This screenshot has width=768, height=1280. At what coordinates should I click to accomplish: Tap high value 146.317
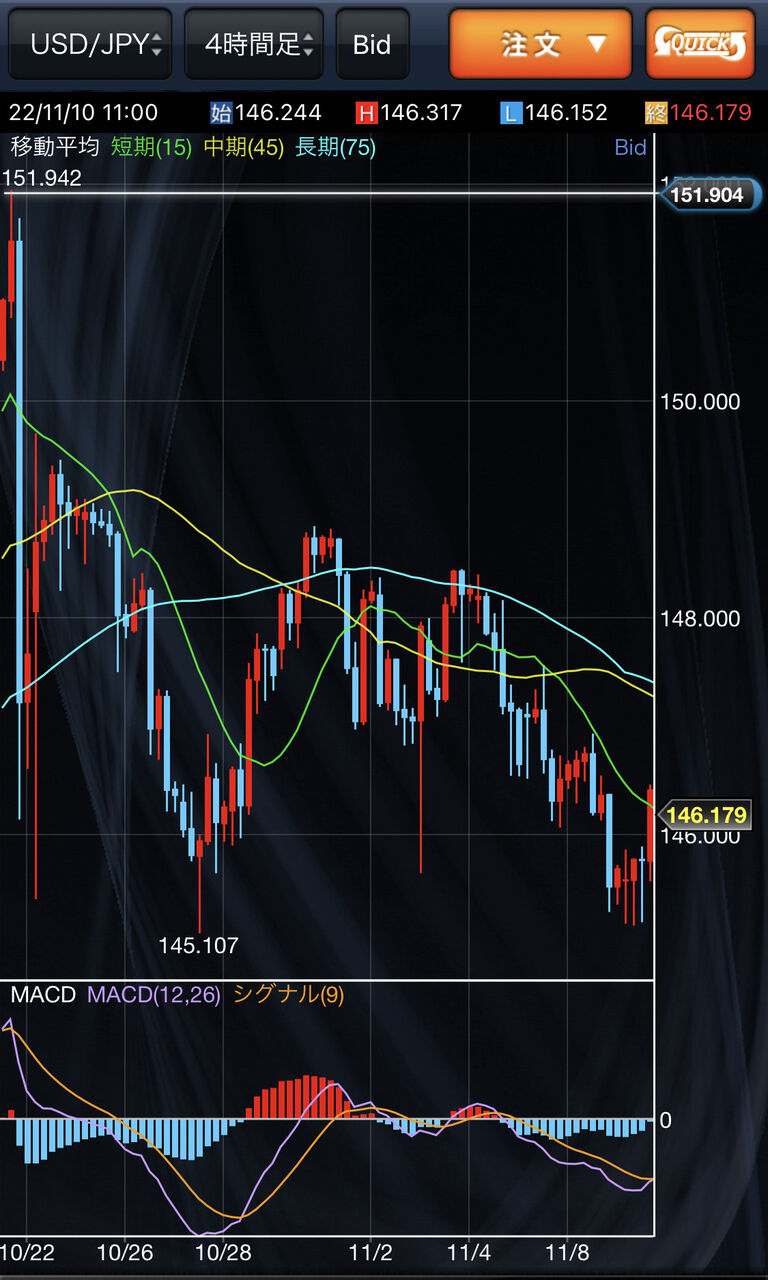[421, 112]
